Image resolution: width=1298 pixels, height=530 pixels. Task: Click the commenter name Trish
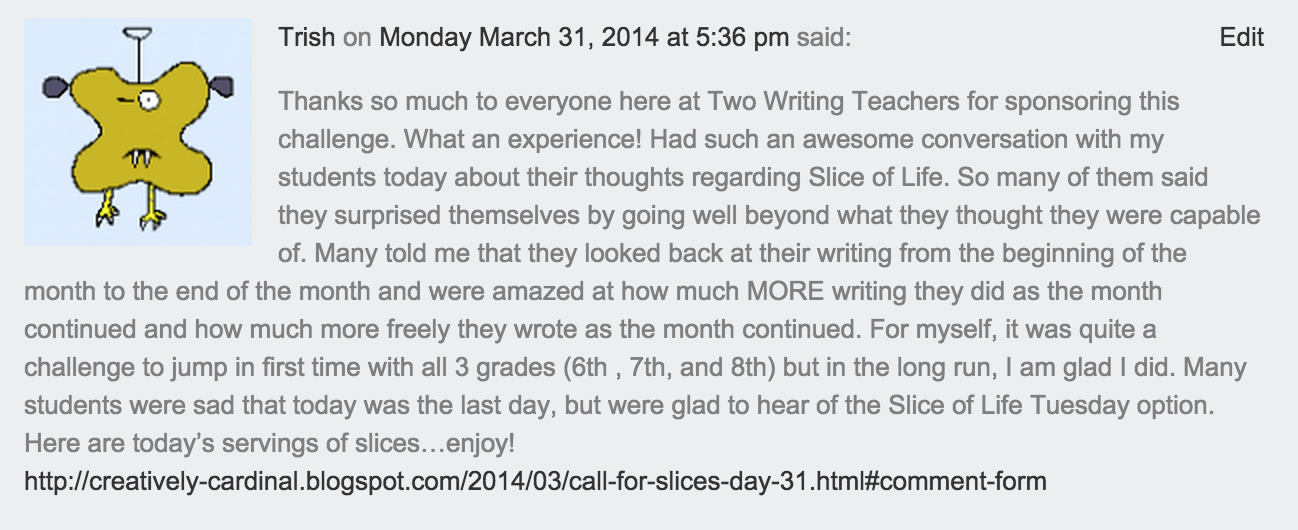tap(307, 38)
